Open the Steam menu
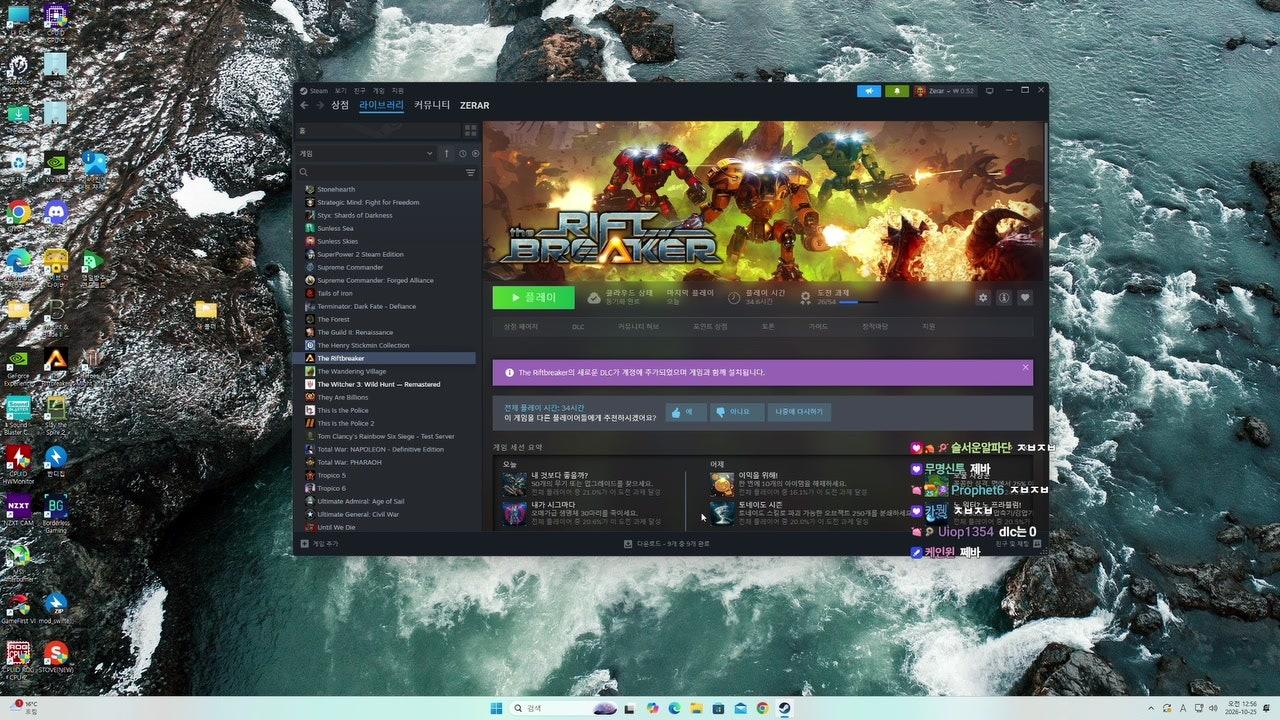Viewport: 1280px width, 720px height. click(316, 91)
